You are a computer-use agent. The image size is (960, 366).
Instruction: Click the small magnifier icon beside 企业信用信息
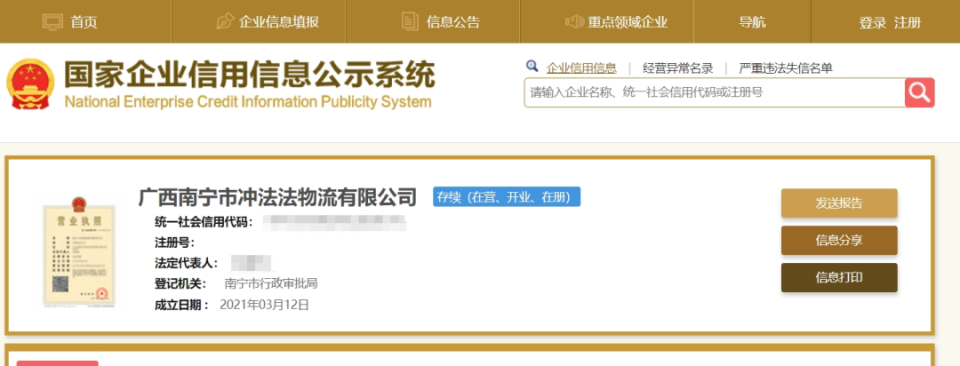click(532, 66)
